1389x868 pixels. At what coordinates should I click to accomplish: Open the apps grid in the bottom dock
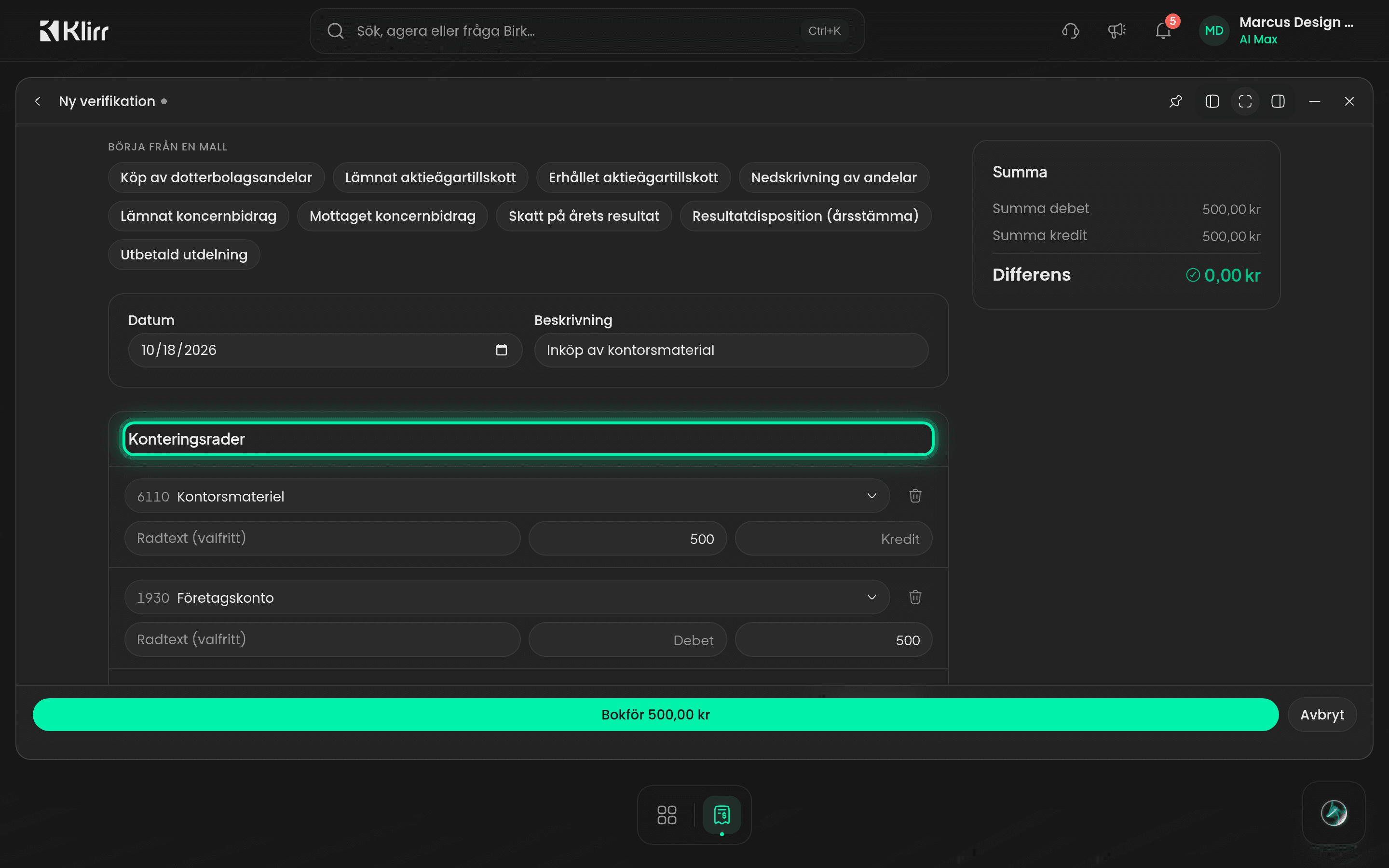[667, 814]
